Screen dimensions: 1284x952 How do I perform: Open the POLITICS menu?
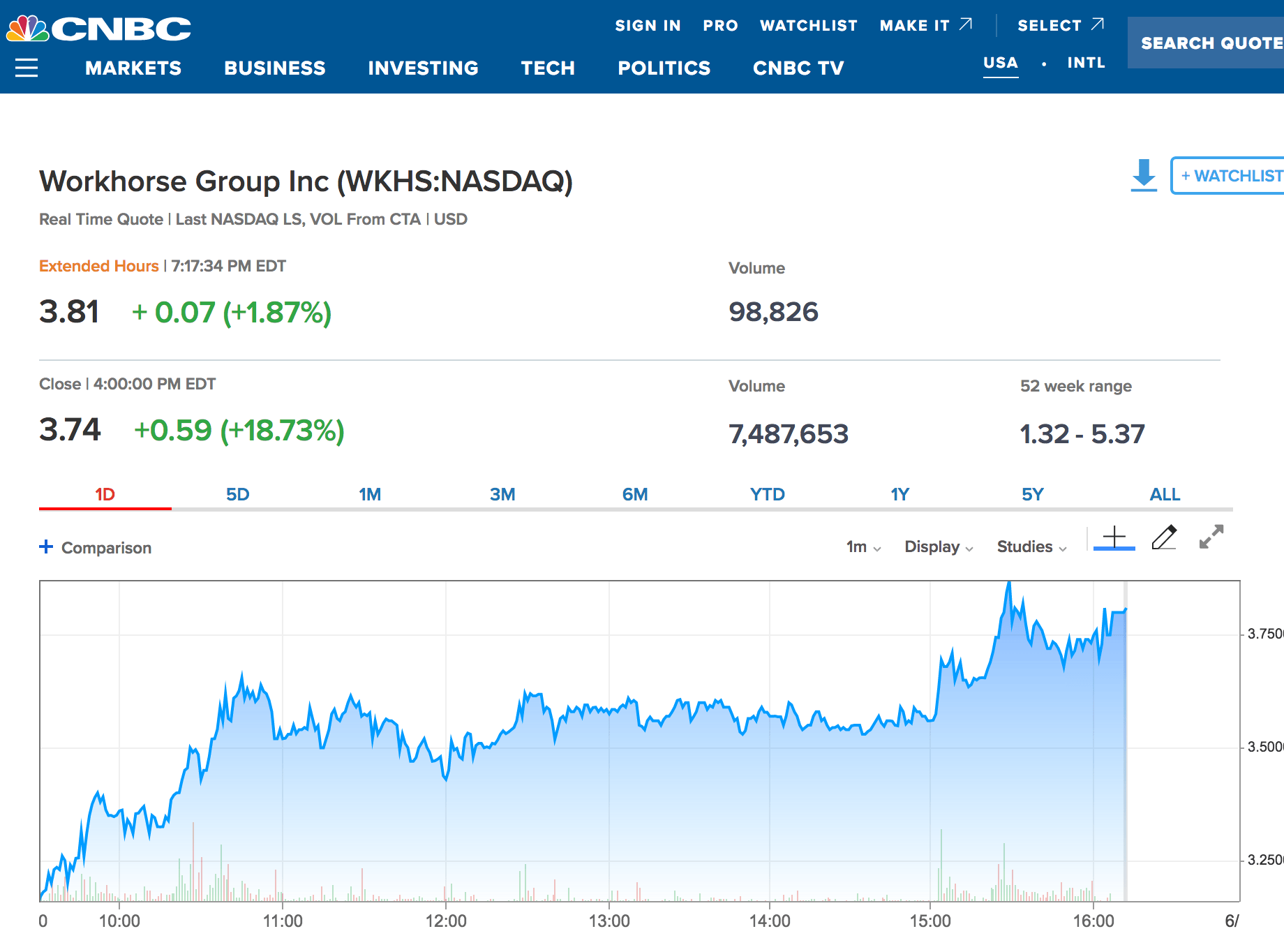(x=664, y=68)
